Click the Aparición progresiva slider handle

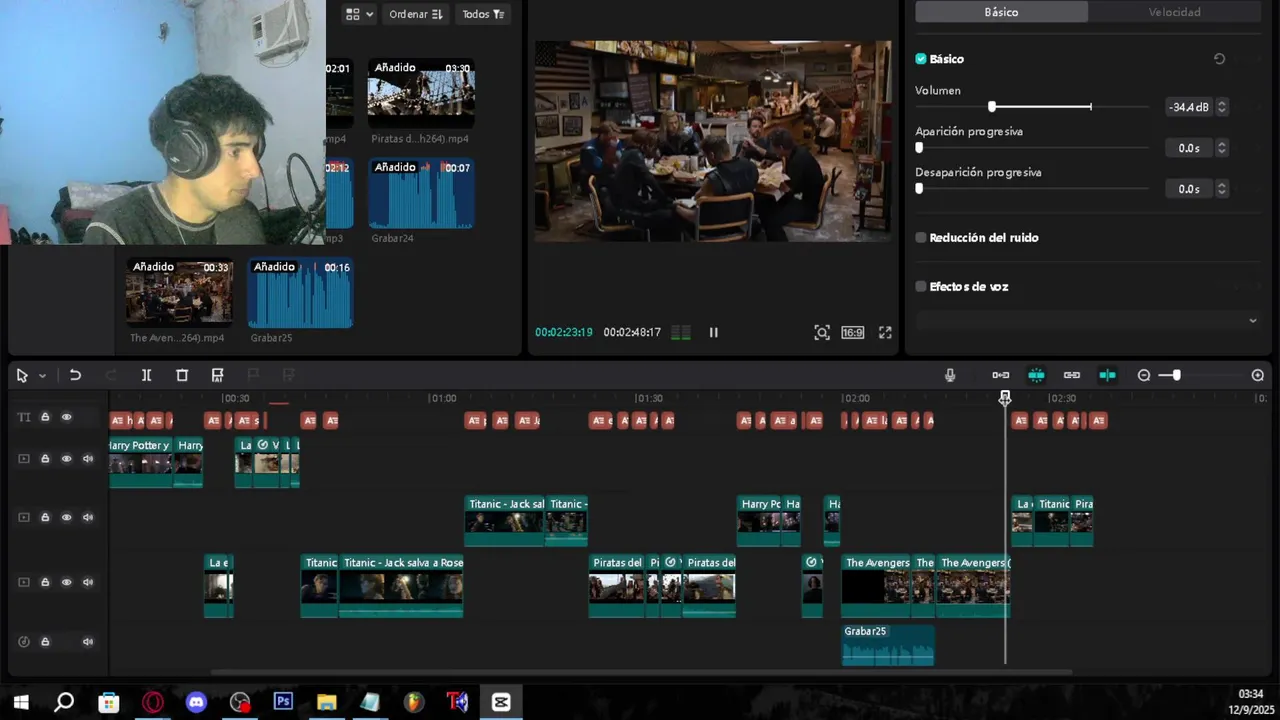(x=919, y=148)
